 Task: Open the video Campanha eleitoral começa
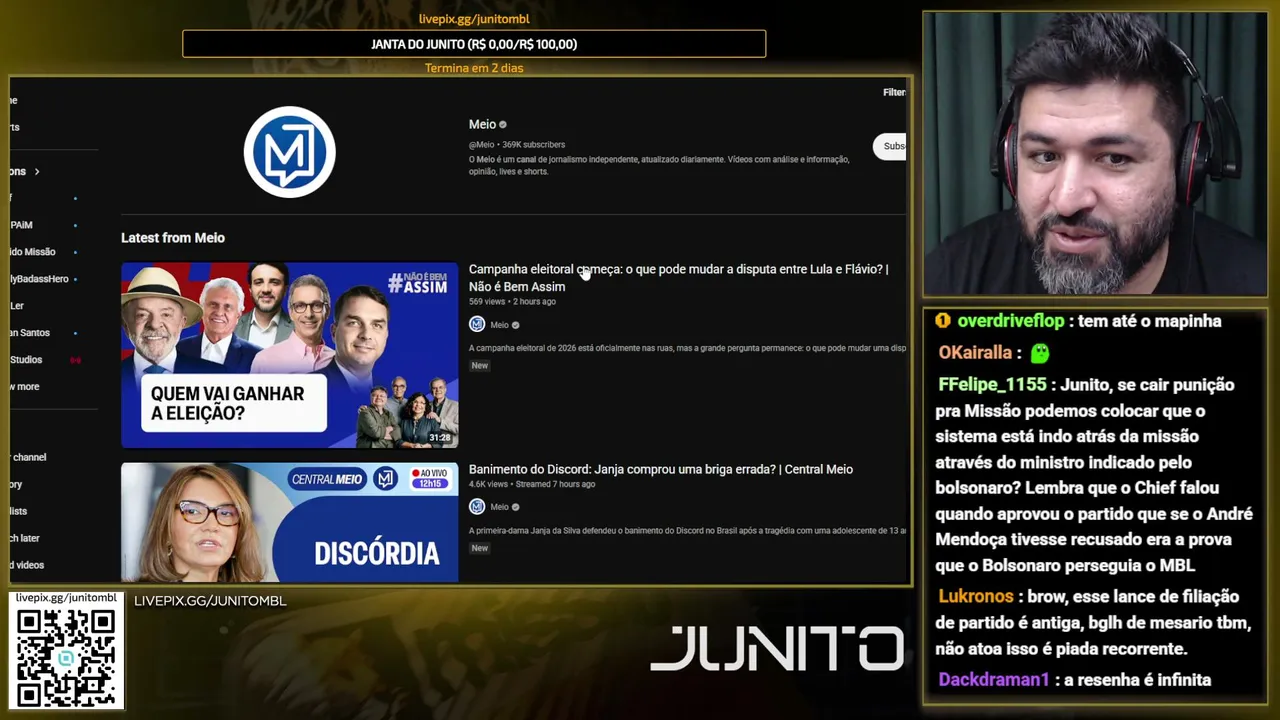click(678, 277)
